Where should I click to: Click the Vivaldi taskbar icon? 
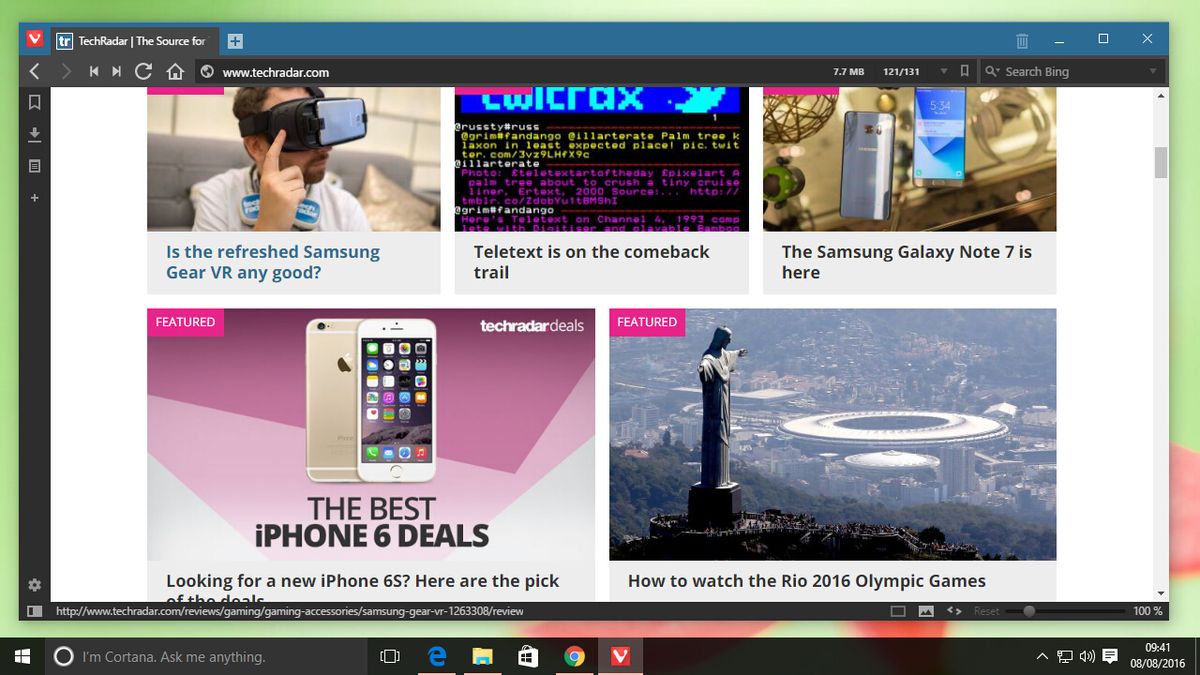(620, 656)
